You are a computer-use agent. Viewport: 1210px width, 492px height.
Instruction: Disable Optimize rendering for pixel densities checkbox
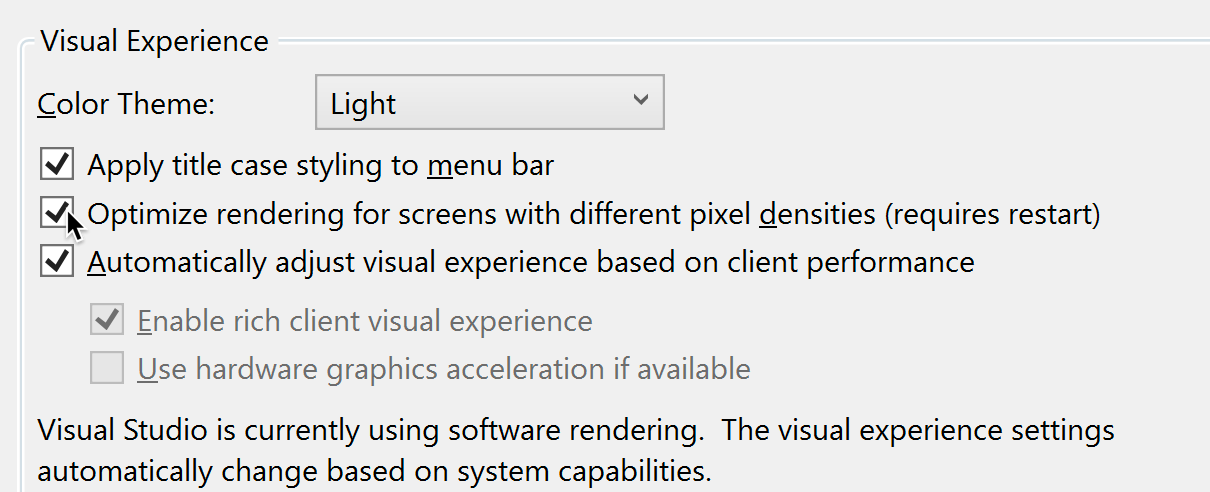tap(57, 213)
